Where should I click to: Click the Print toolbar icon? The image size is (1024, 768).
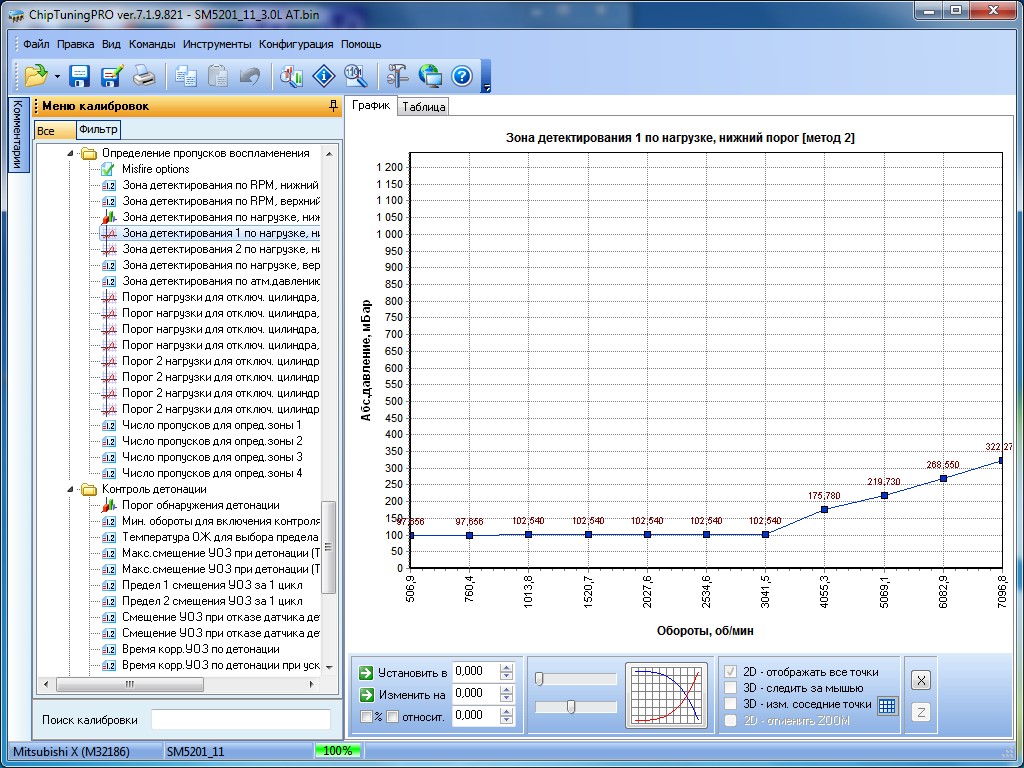[144, 76]
